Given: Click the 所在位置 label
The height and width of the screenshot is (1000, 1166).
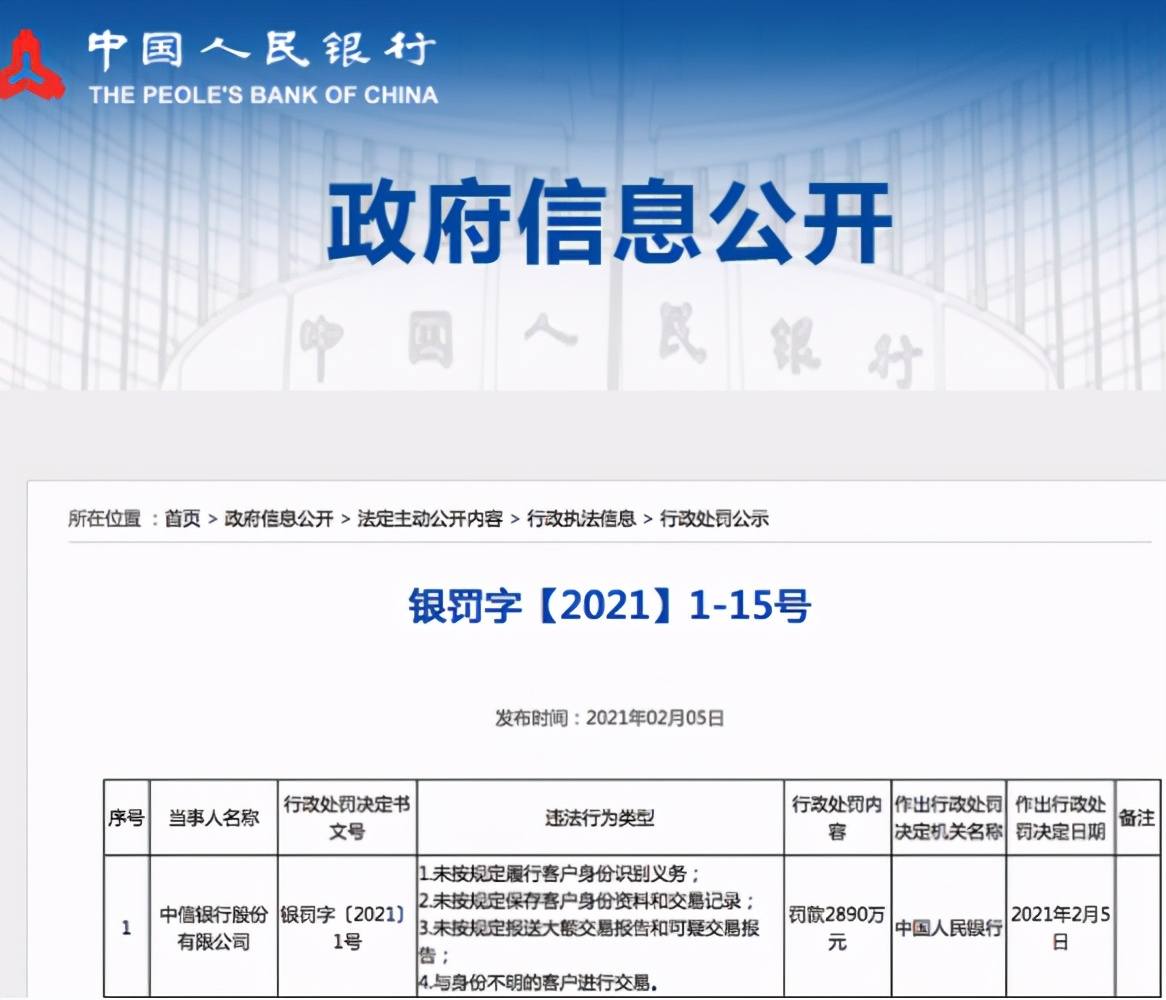Looking at the screenshot, I should [104, 518].
